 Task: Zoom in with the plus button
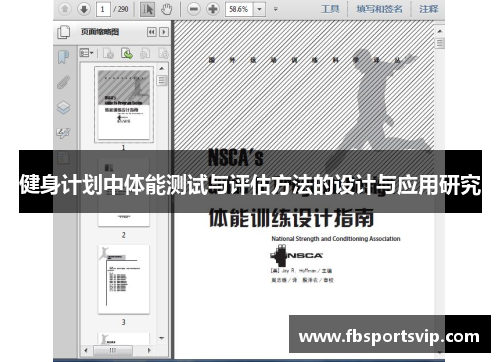213,9
